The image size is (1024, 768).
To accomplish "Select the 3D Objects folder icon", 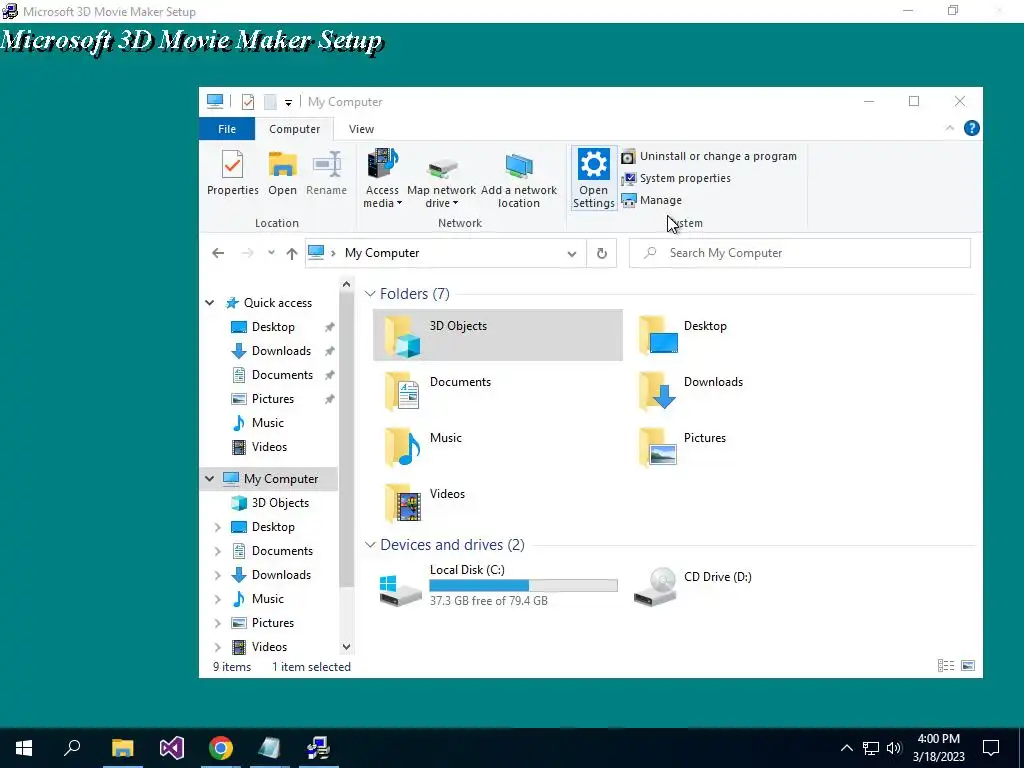I will coord(401,336).
